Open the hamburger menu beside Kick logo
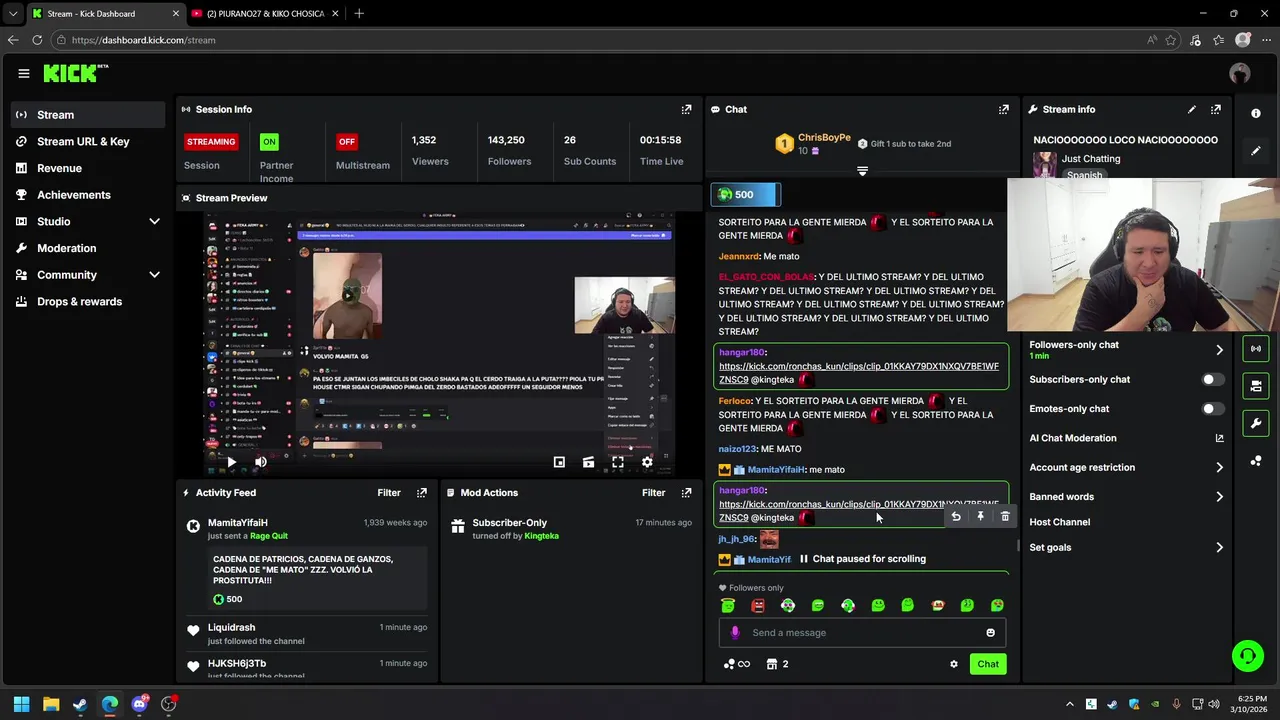The width and height of the screenshot is (1280, 720). pyautogui.click(x=24, y=73)
